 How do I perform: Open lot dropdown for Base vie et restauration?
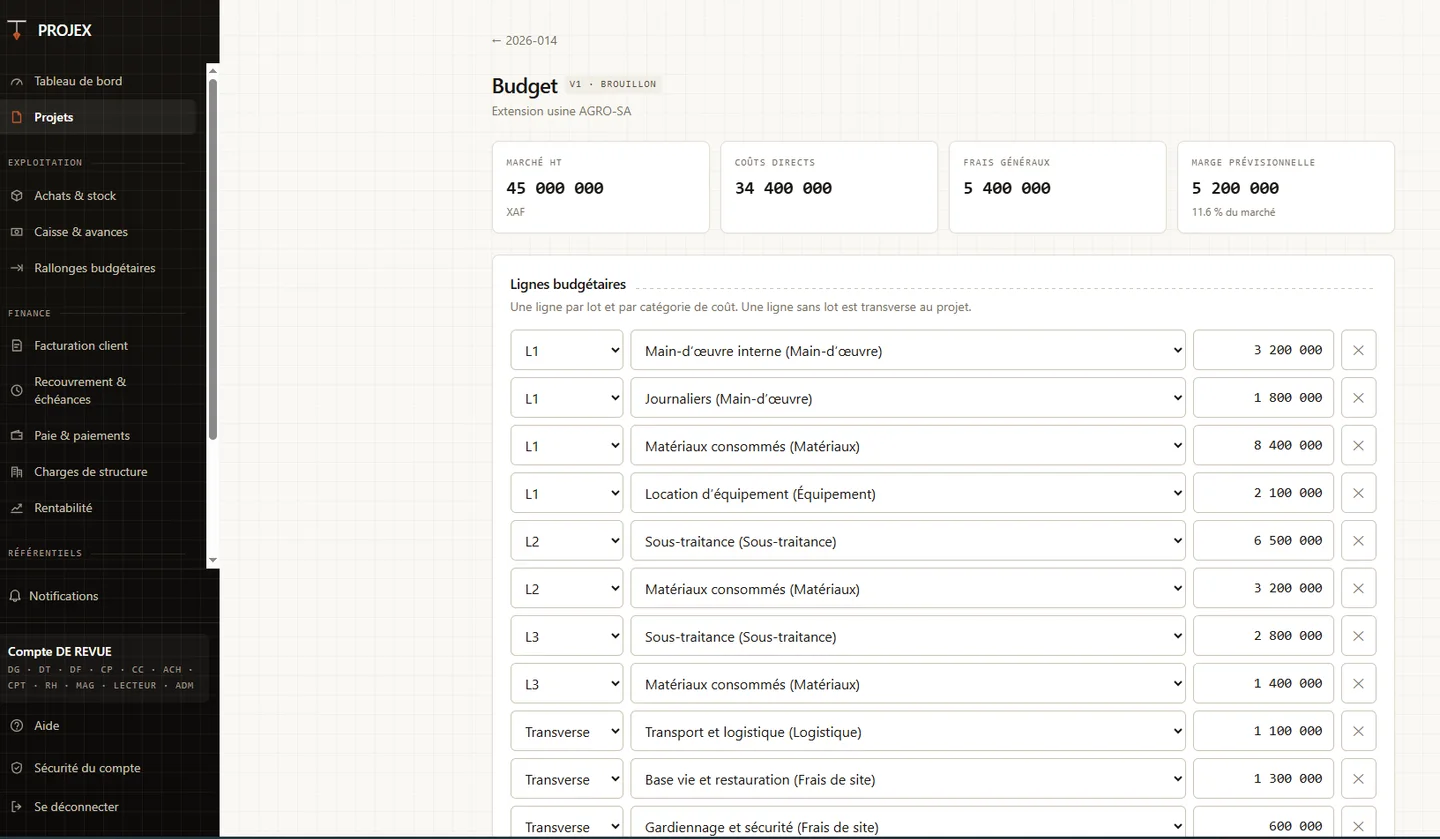click(x=567, y=779)
